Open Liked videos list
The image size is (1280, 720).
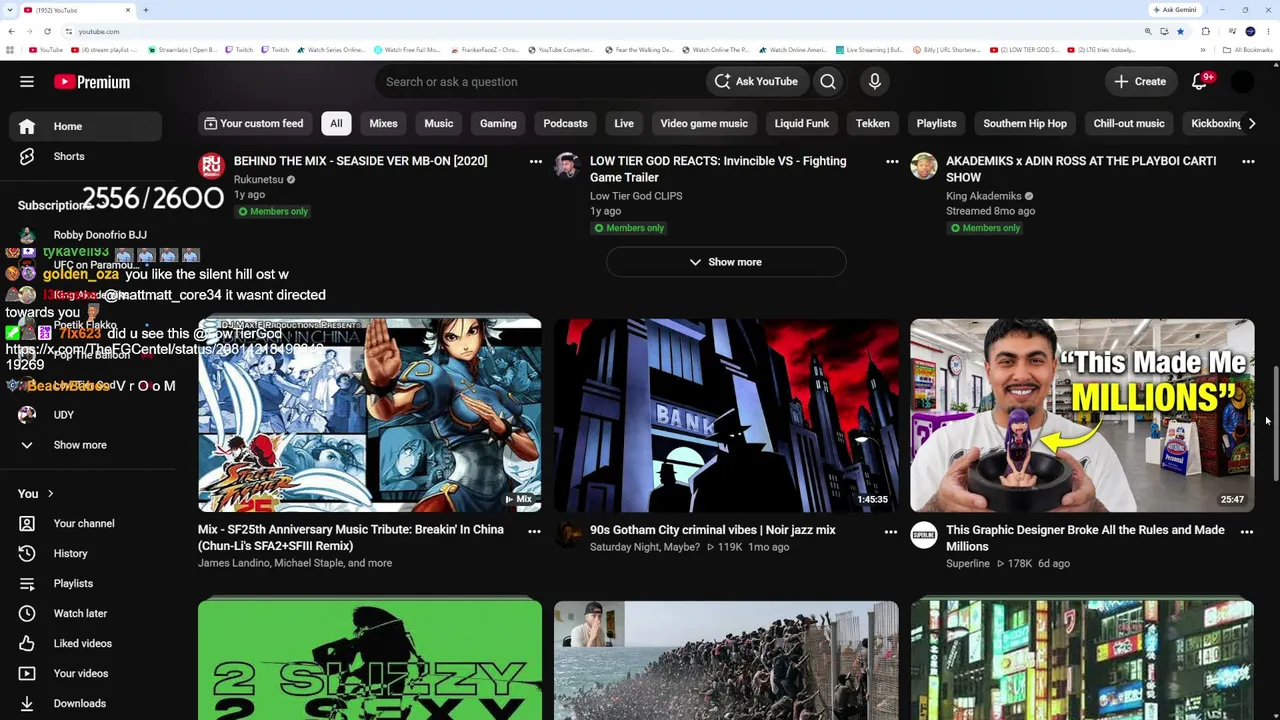tap(85, 643)
